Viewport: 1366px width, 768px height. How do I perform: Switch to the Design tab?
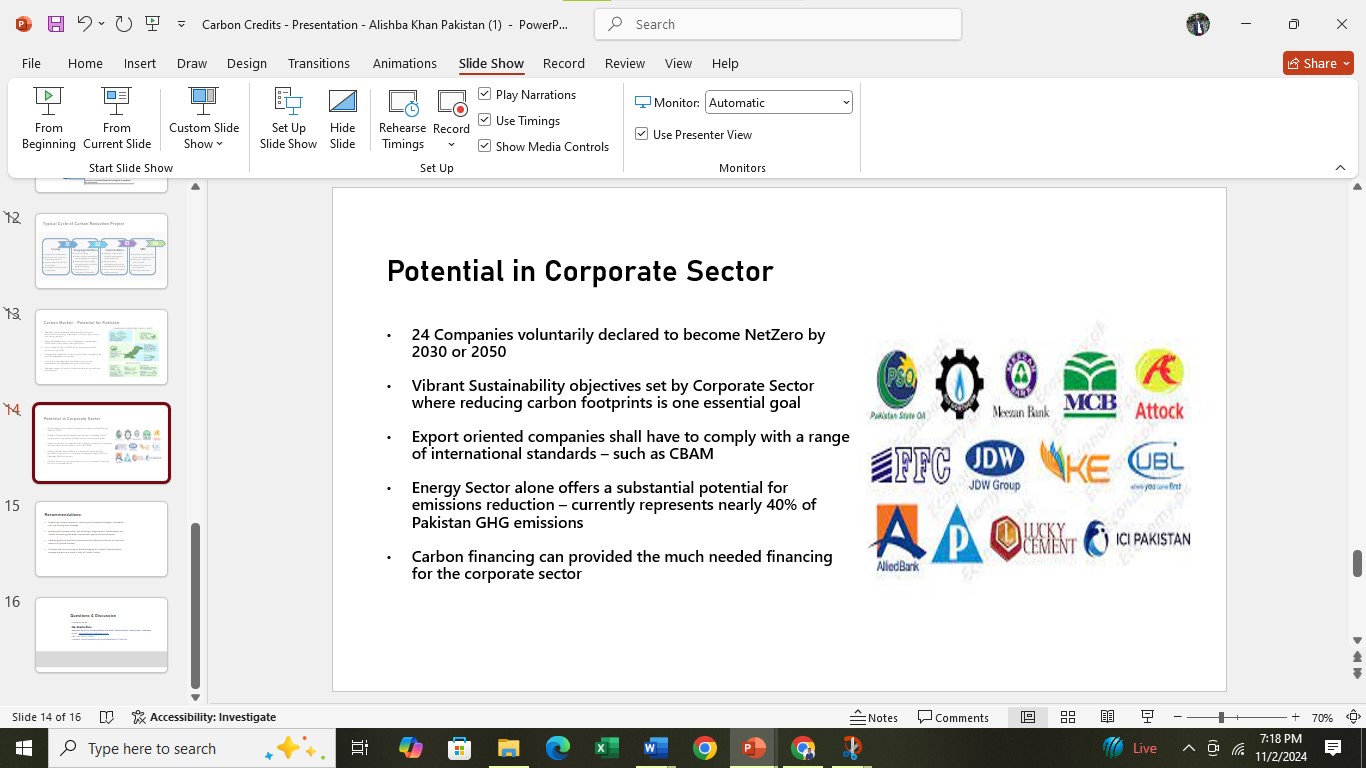click(246, 63)
